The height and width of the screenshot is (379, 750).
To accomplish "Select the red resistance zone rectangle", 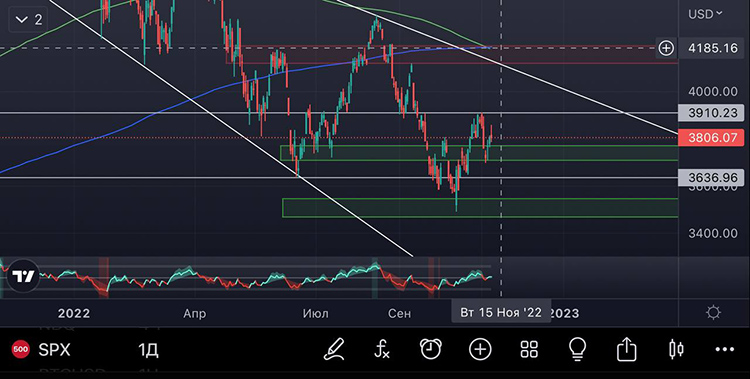I will coord(452,55).
